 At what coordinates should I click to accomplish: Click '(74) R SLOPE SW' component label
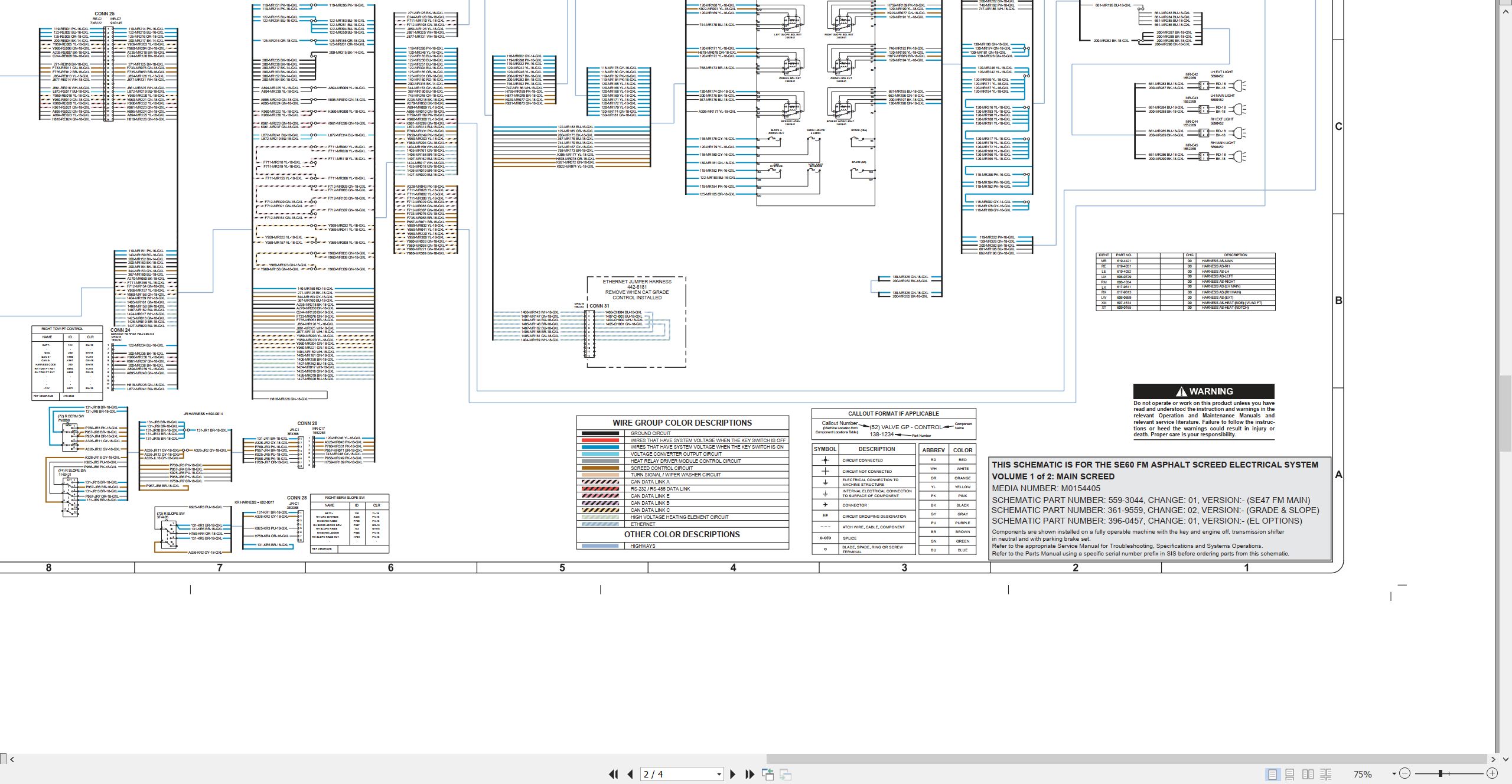pos(72,471)
